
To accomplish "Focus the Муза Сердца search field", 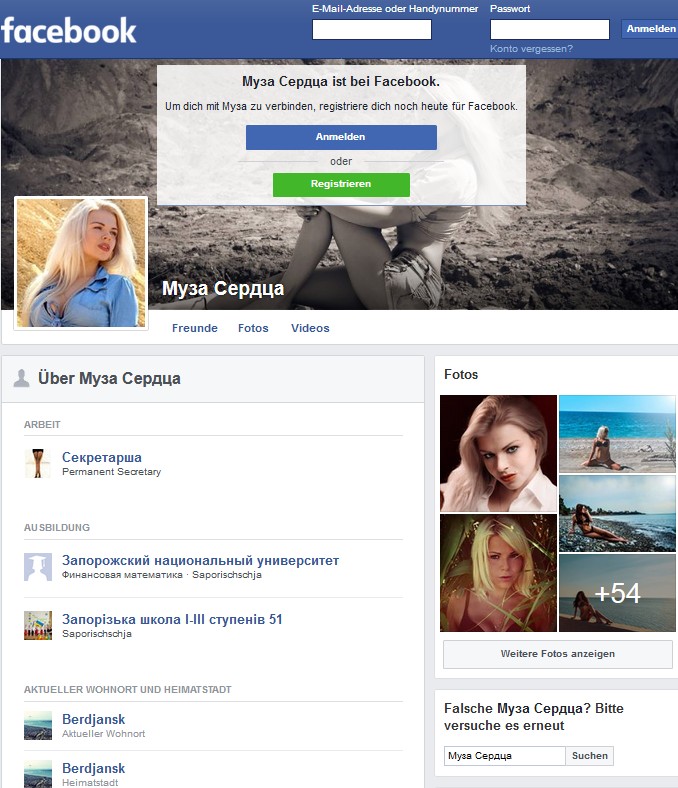I will pyautogui.click(x=505, y=756).
